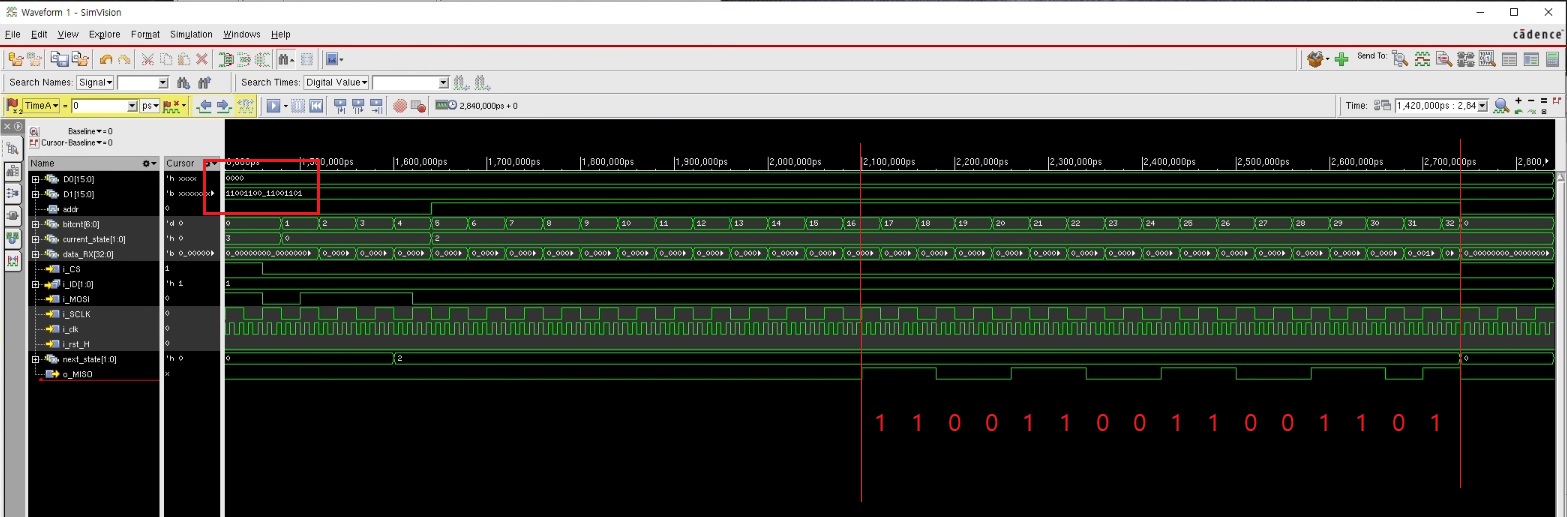Select the i_CS signal row

[x=93, y=269]
